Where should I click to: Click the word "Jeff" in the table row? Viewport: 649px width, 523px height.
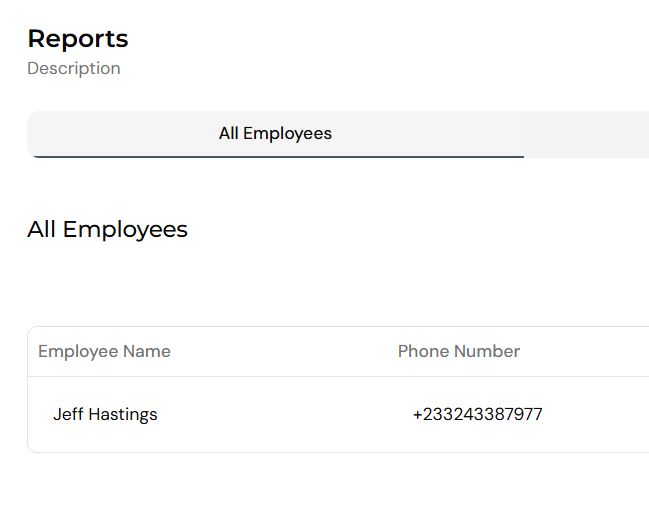click(x=68, y=414)
